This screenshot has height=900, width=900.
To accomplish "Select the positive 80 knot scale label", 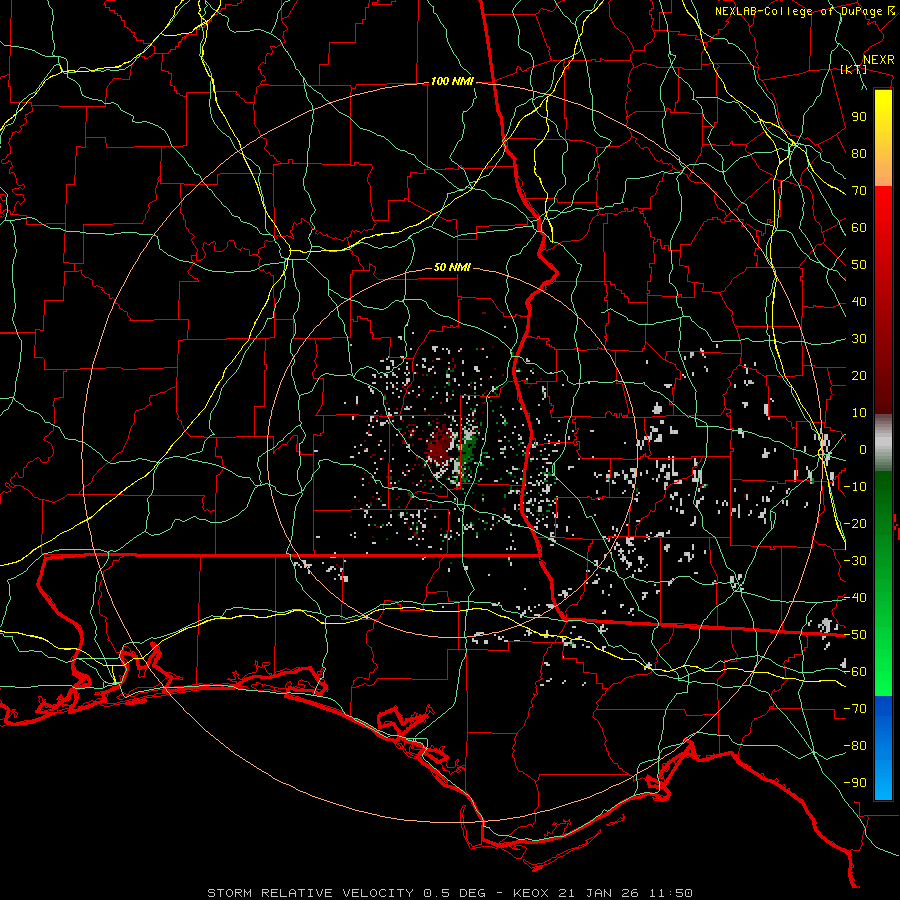I will click(859, 154).
